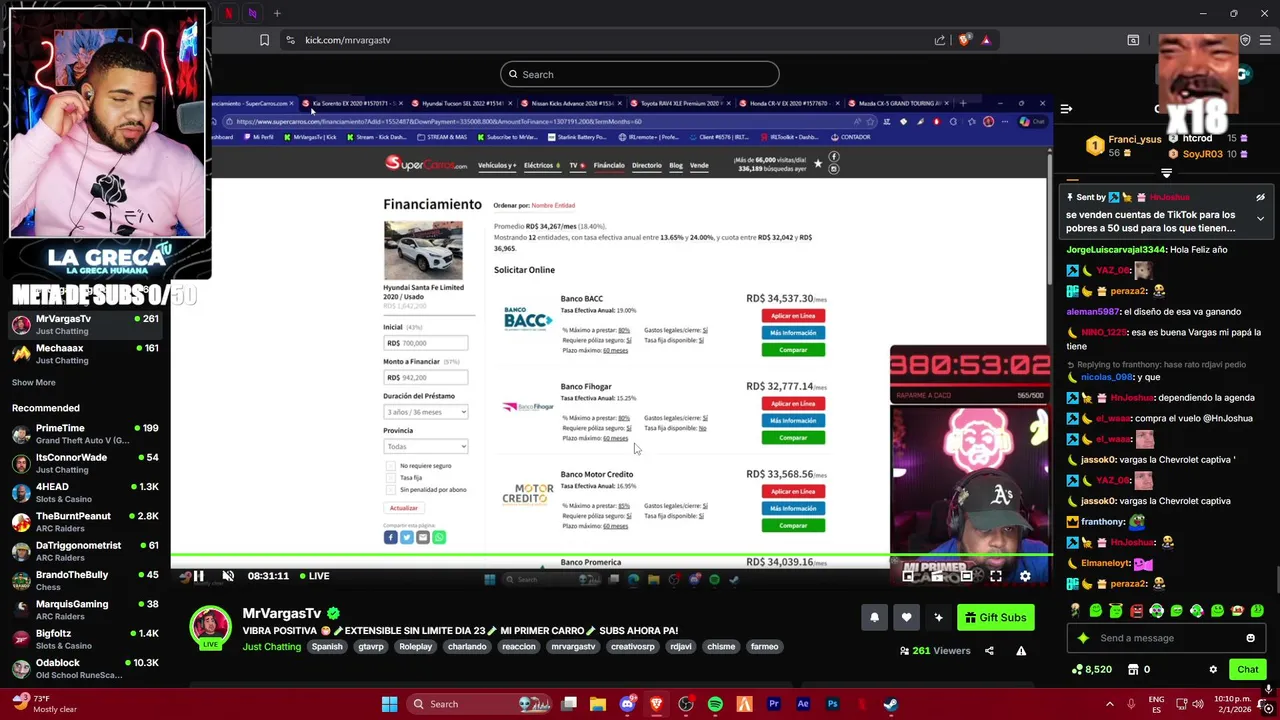Click Show more in sidebar
Screen dimensions: 1280x720
coord(33,382)
